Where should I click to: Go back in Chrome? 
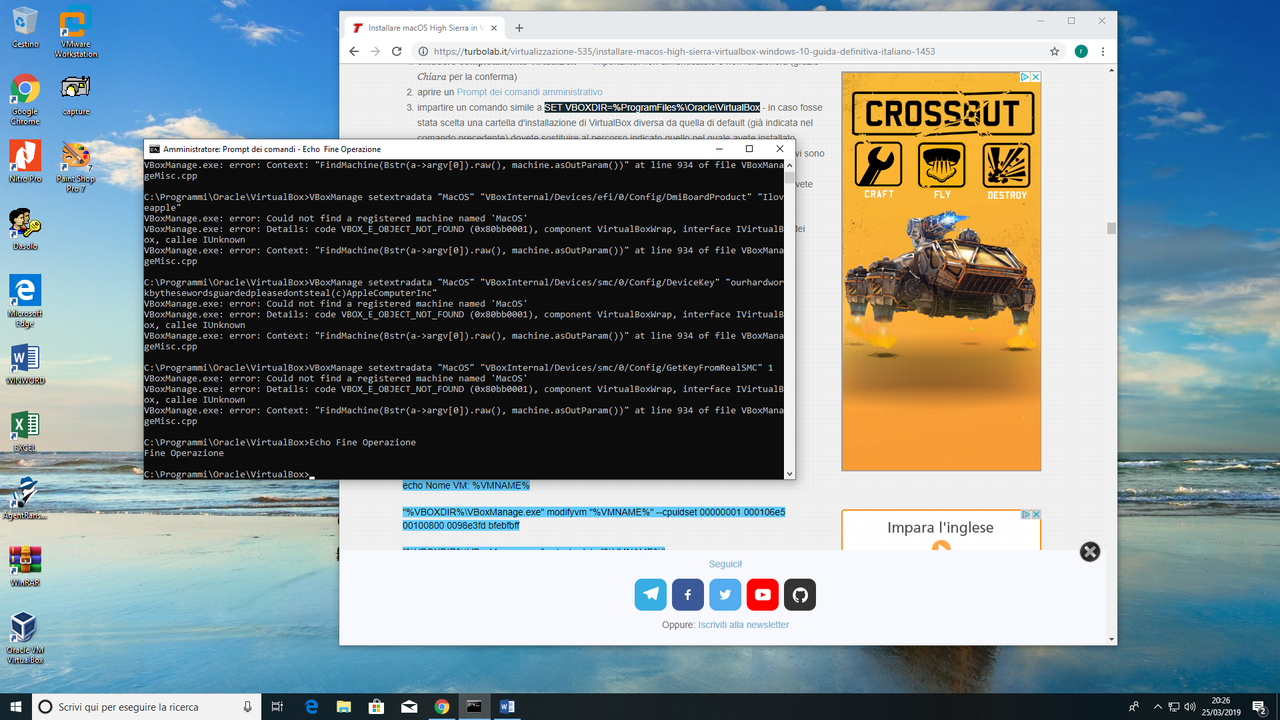point(354,51)
